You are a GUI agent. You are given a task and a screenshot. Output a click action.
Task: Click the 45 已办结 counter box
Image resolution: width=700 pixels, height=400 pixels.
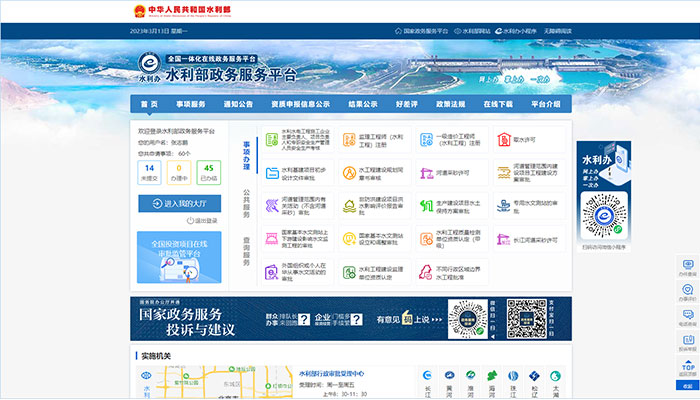(208, 172)
